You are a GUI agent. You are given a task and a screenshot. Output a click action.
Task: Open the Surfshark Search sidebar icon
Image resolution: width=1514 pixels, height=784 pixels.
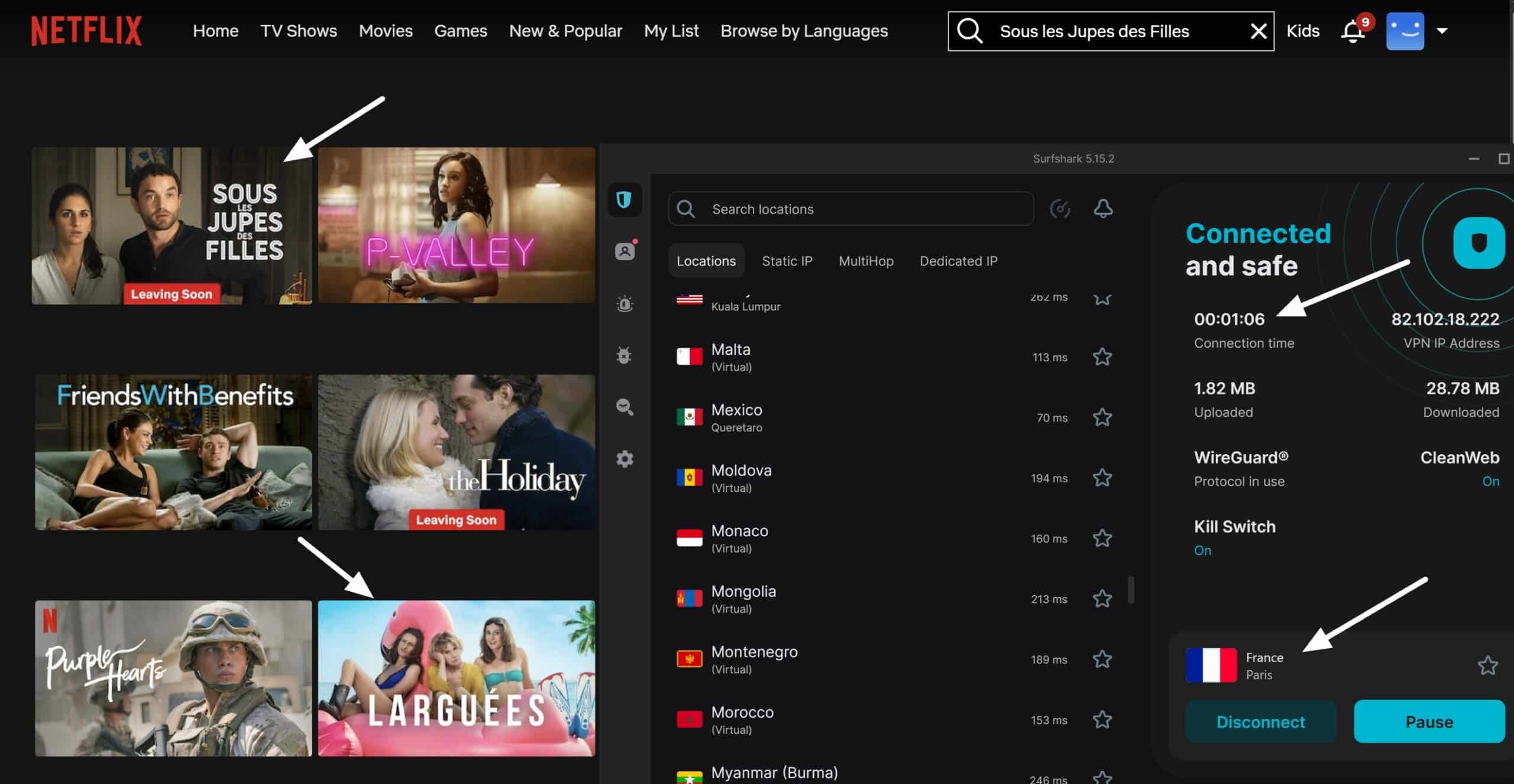pos(625,407)
